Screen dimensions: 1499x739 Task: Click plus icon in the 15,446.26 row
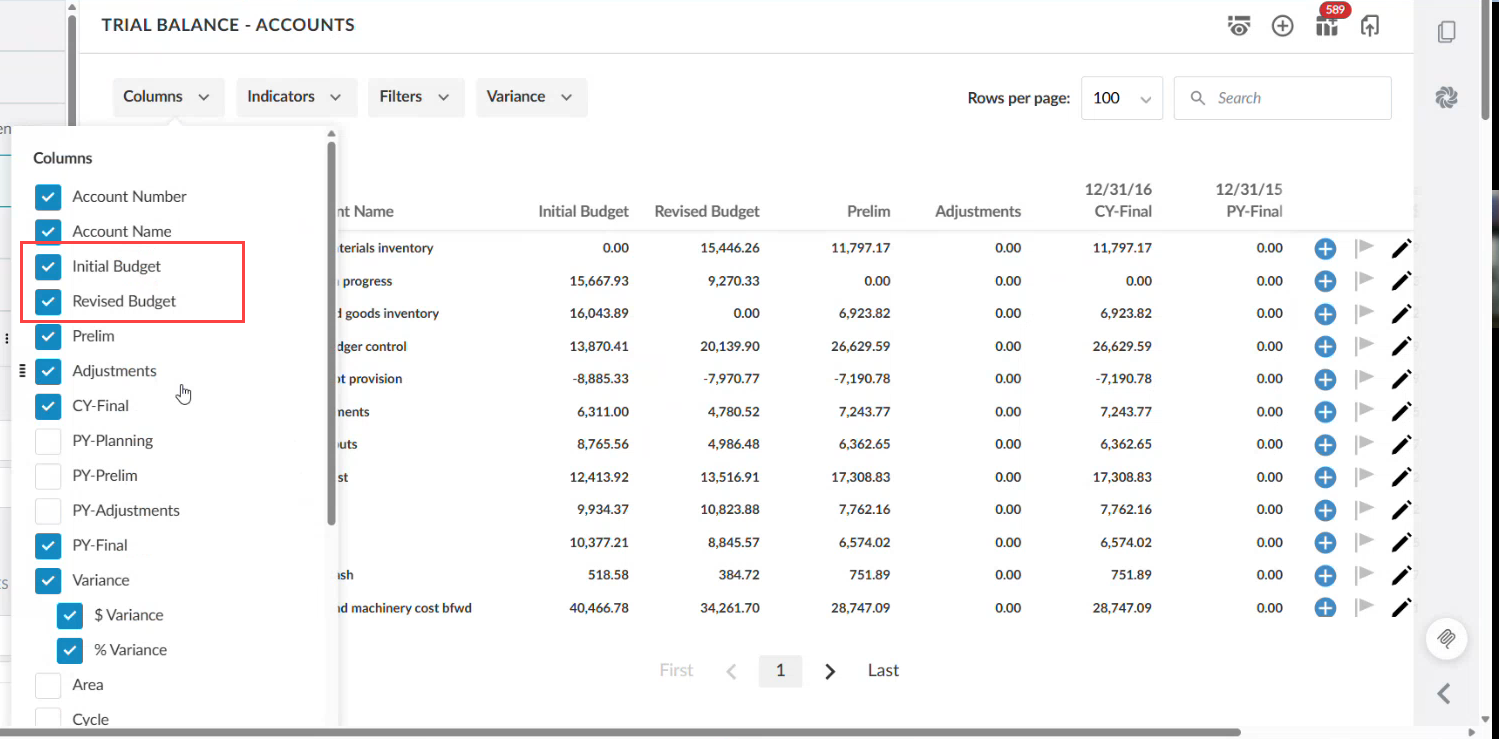(1325, 248)
